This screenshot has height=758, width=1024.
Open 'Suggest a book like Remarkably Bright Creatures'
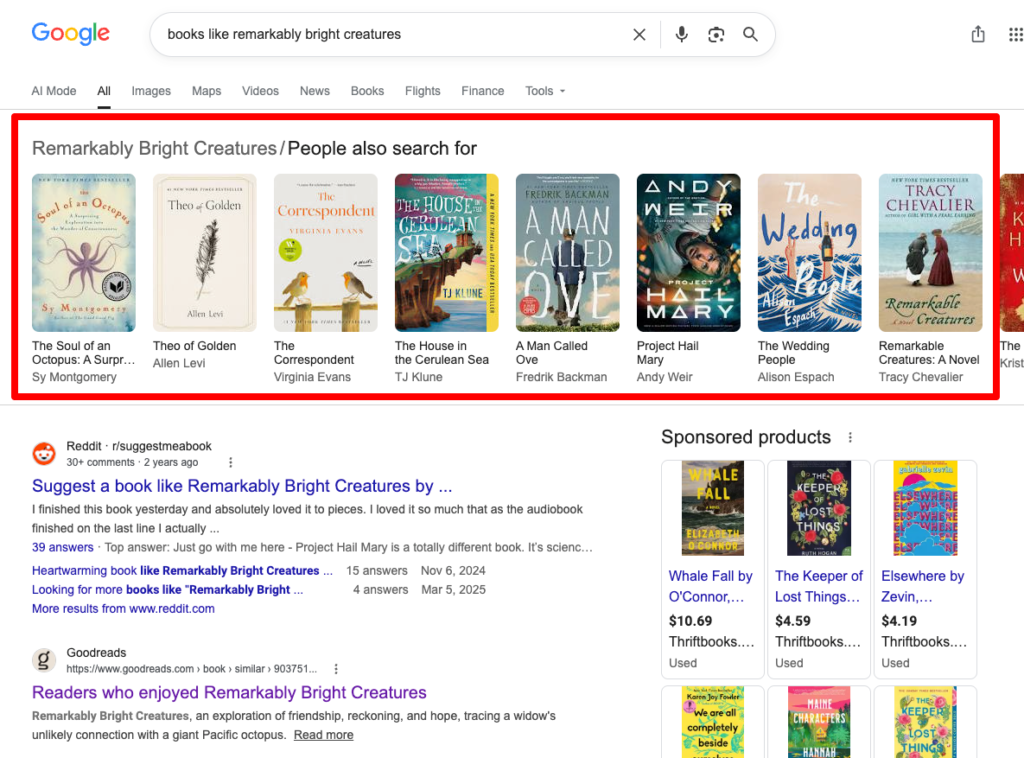[242, 486]
